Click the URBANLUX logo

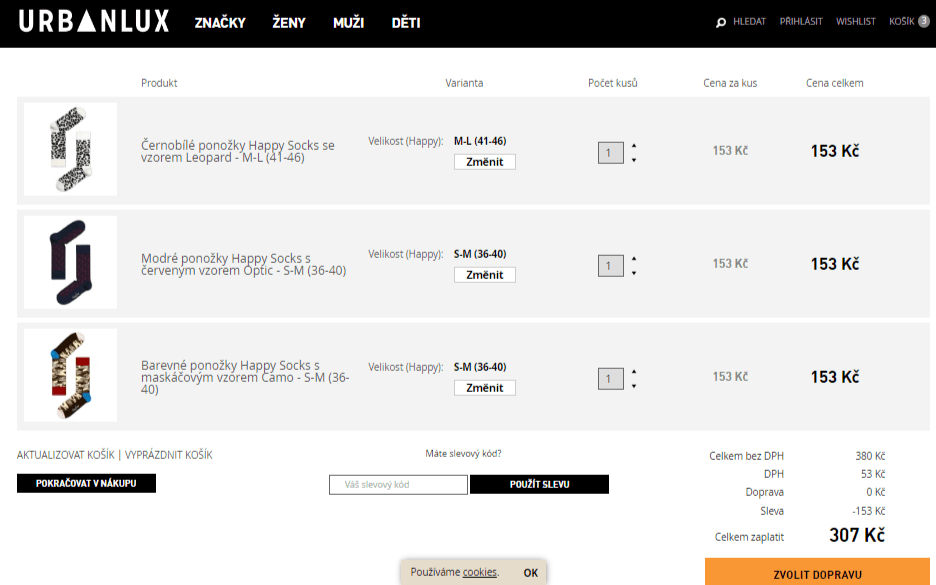coord(94,21)
